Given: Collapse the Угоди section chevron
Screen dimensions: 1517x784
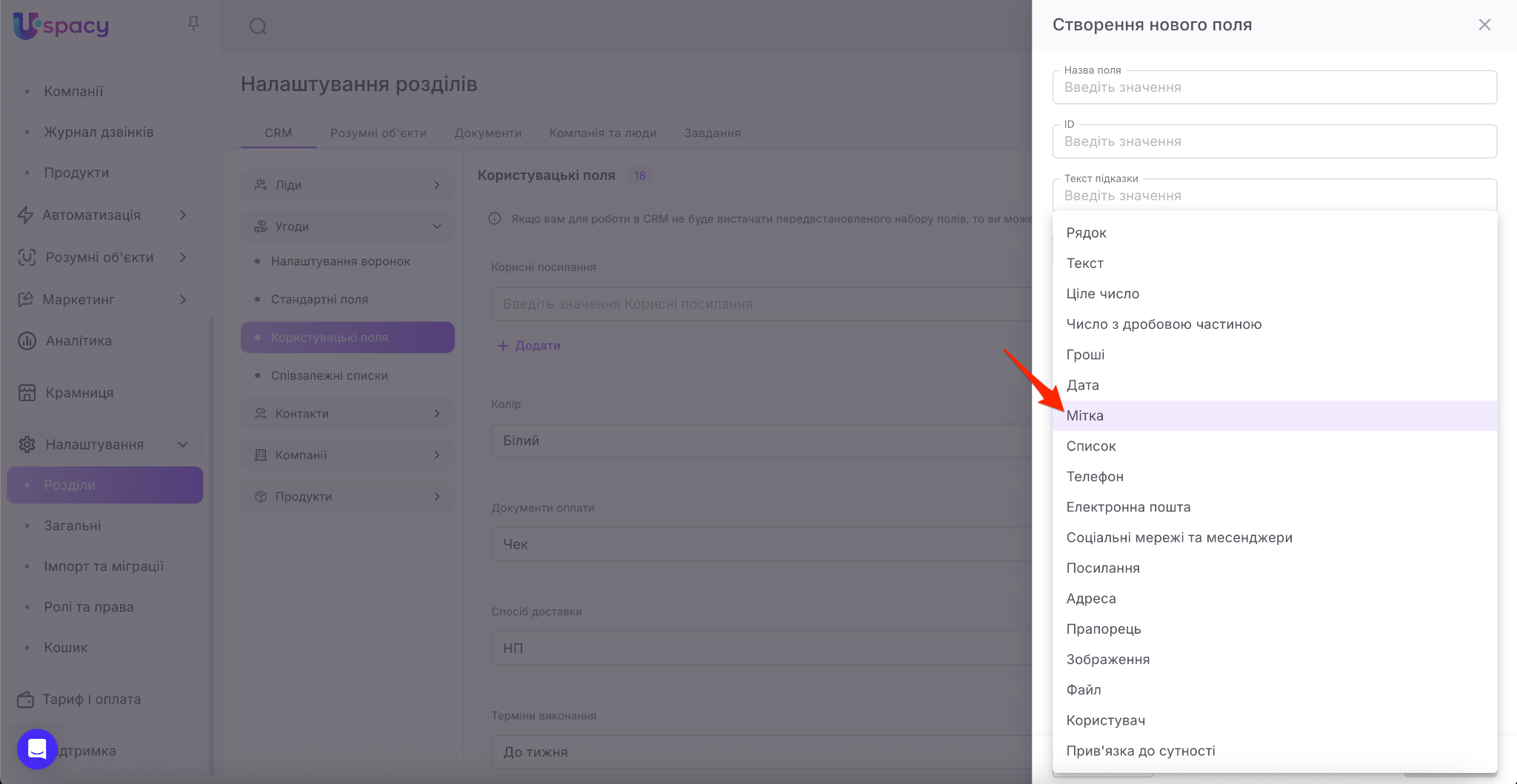Looking at the screenshot, I should [437, 227].
